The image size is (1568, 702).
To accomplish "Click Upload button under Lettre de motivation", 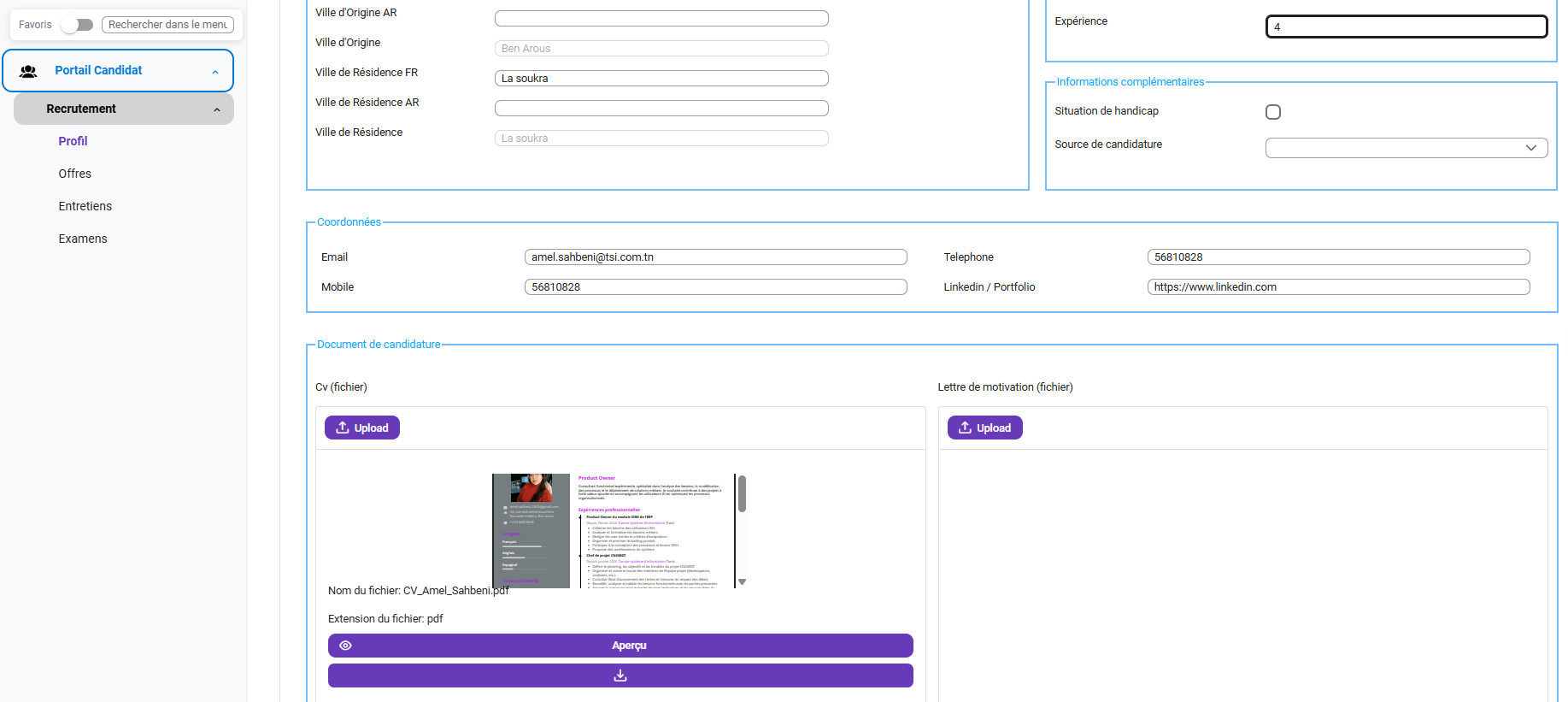I will click(984, 428).
